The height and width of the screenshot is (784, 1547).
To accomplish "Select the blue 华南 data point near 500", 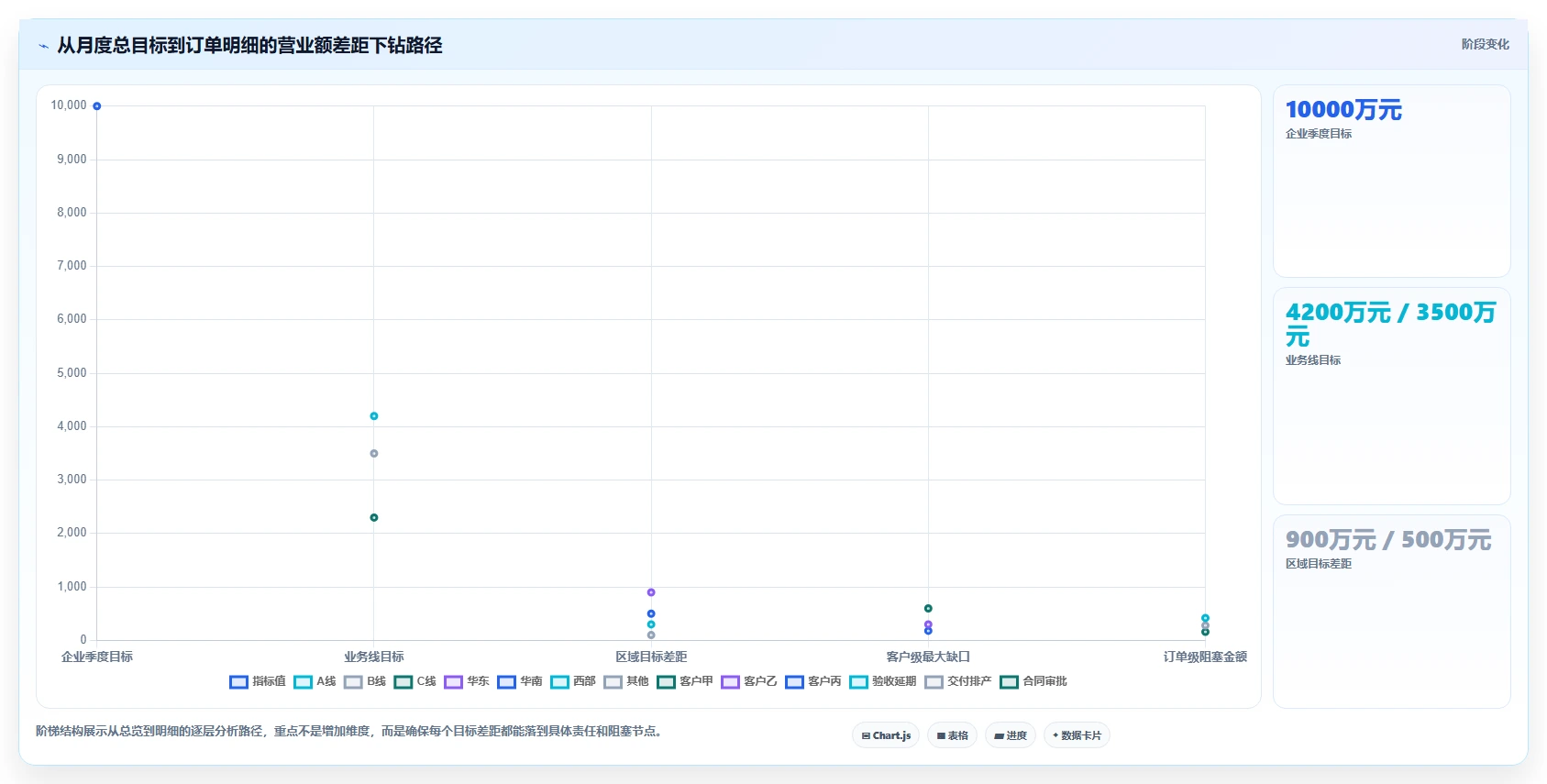I will click(651, 614).
